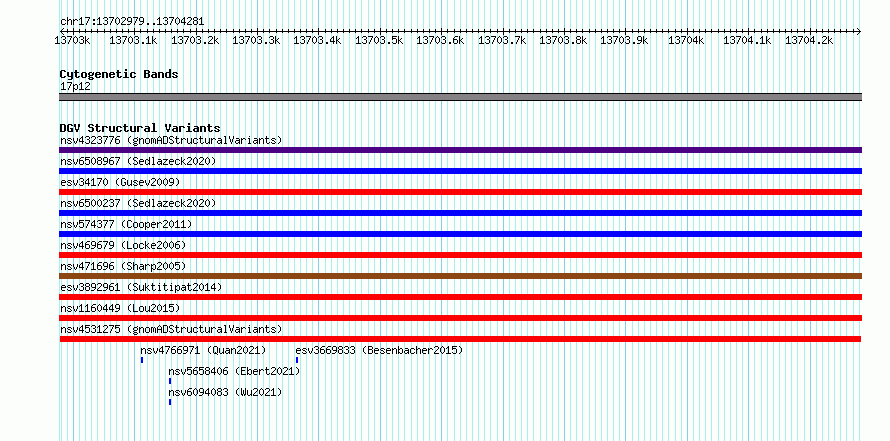Click the 13703.5k ruler tick label

click(379, 40)
